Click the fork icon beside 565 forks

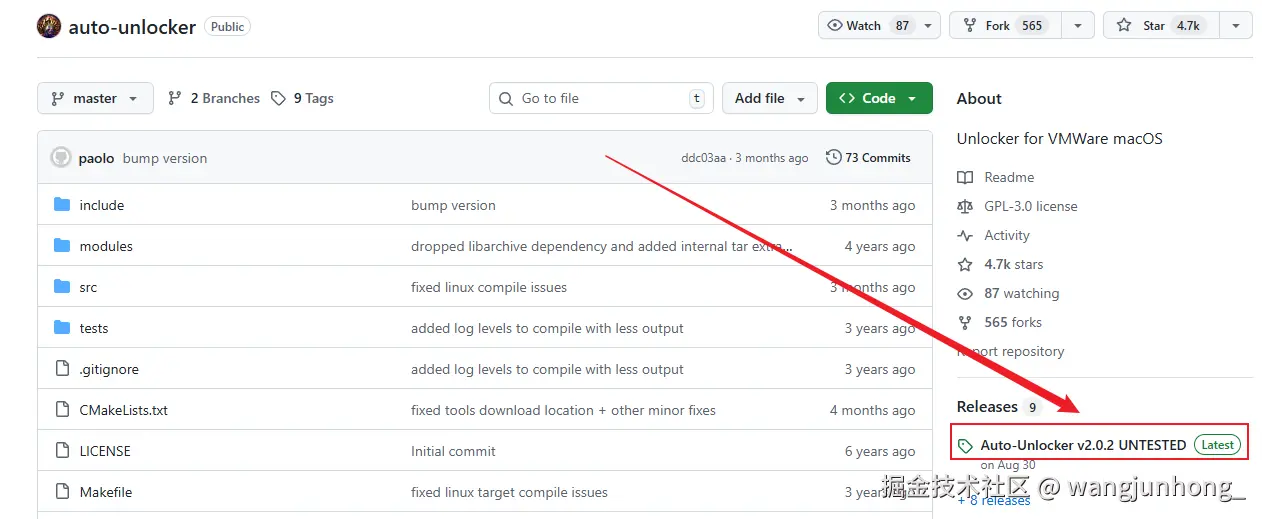(x=965, y=322)
